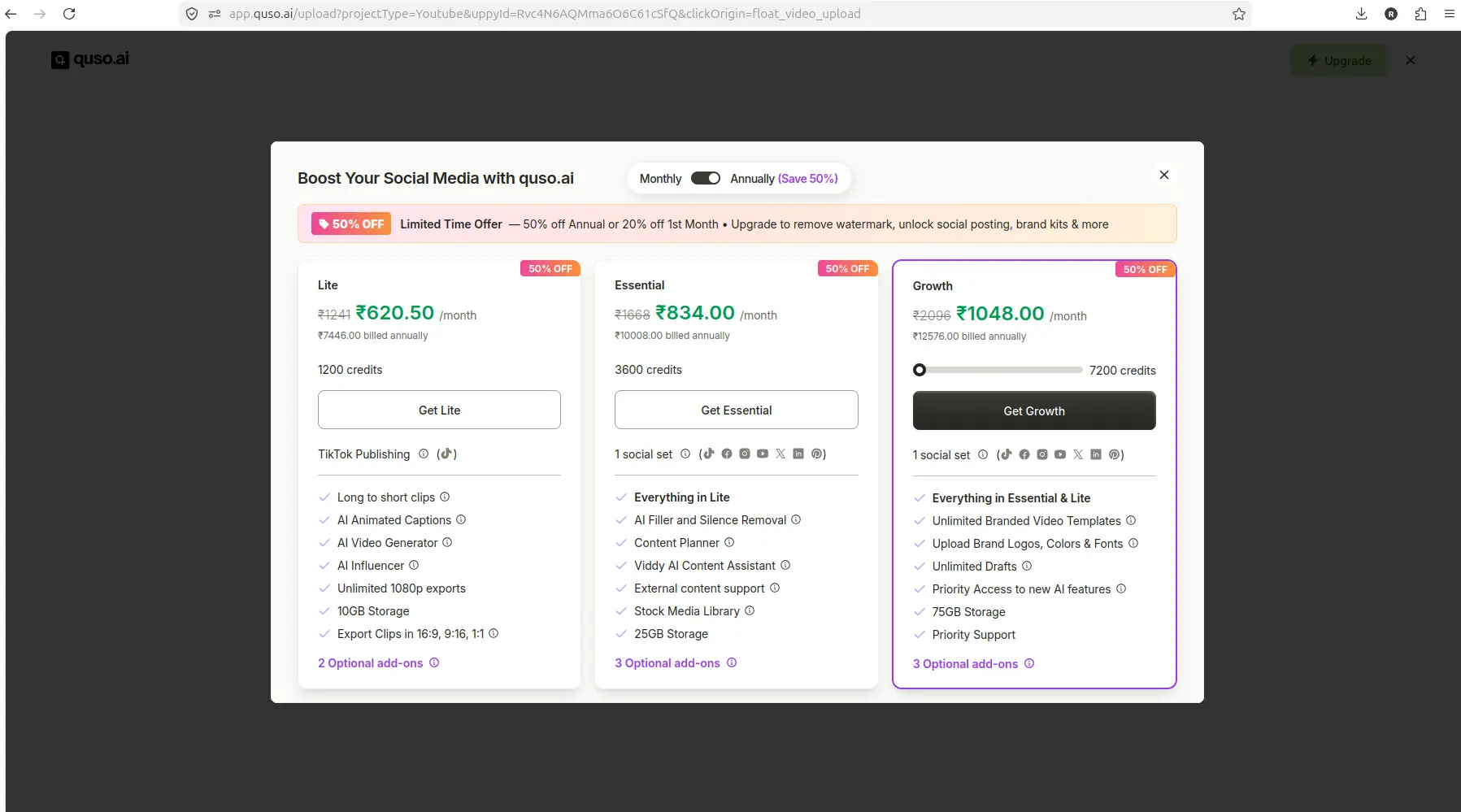Click info icon beside External content support
1461x812 pixels.
point(775,588)
